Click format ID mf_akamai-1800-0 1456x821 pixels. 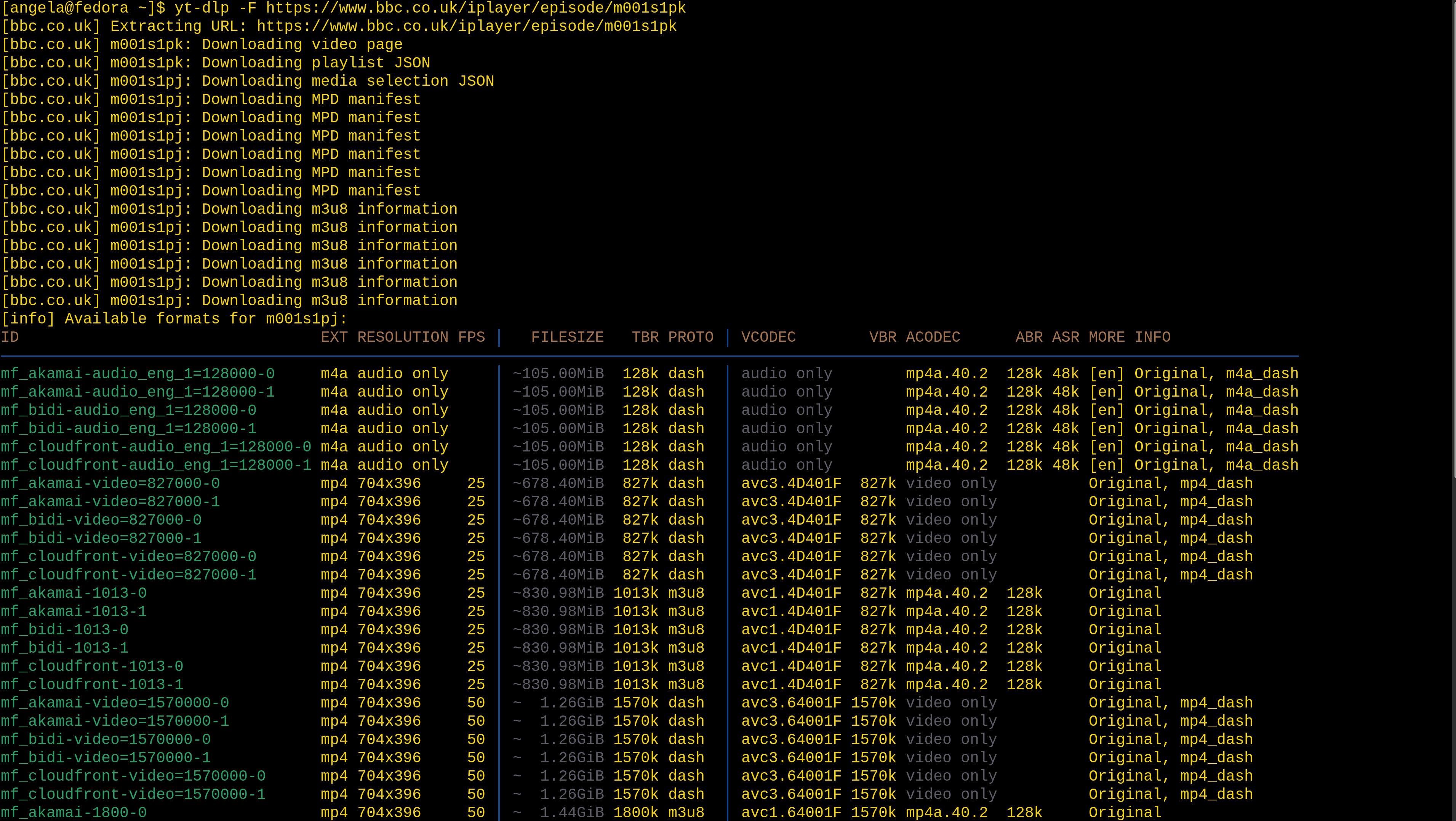tap(74, 813)
